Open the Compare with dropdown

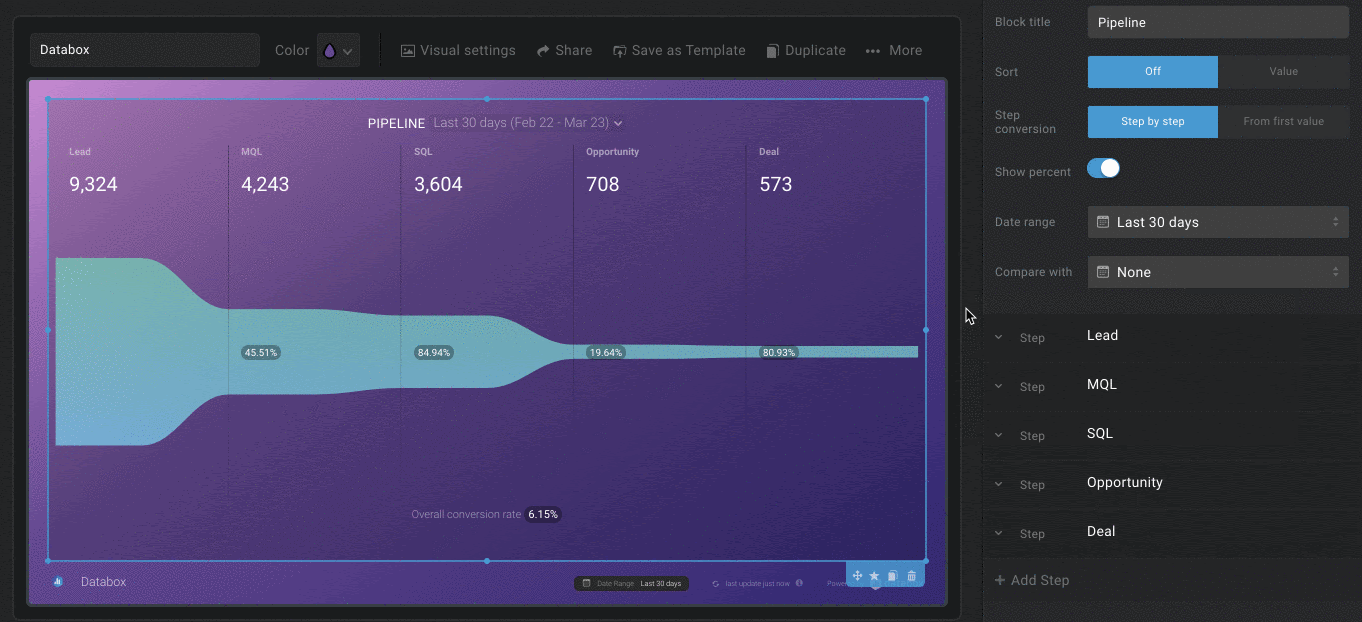[x=1217, y=272]
